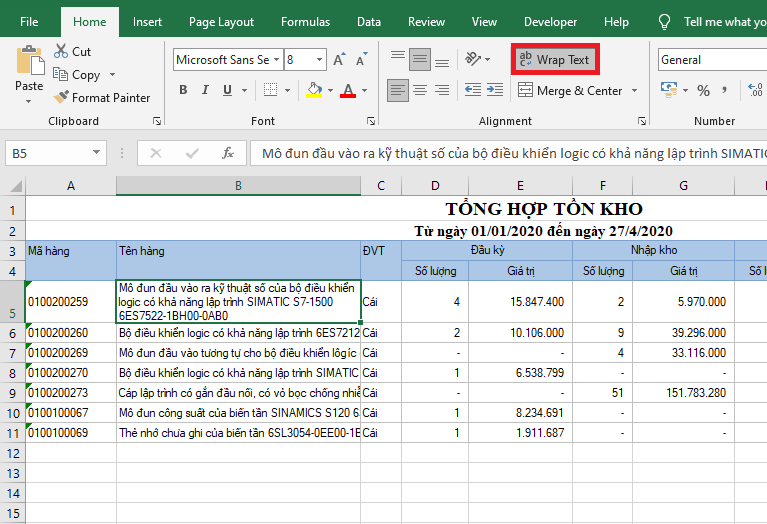
Task: Click the Cut scissors icon
Action: (x=60, y=52)
